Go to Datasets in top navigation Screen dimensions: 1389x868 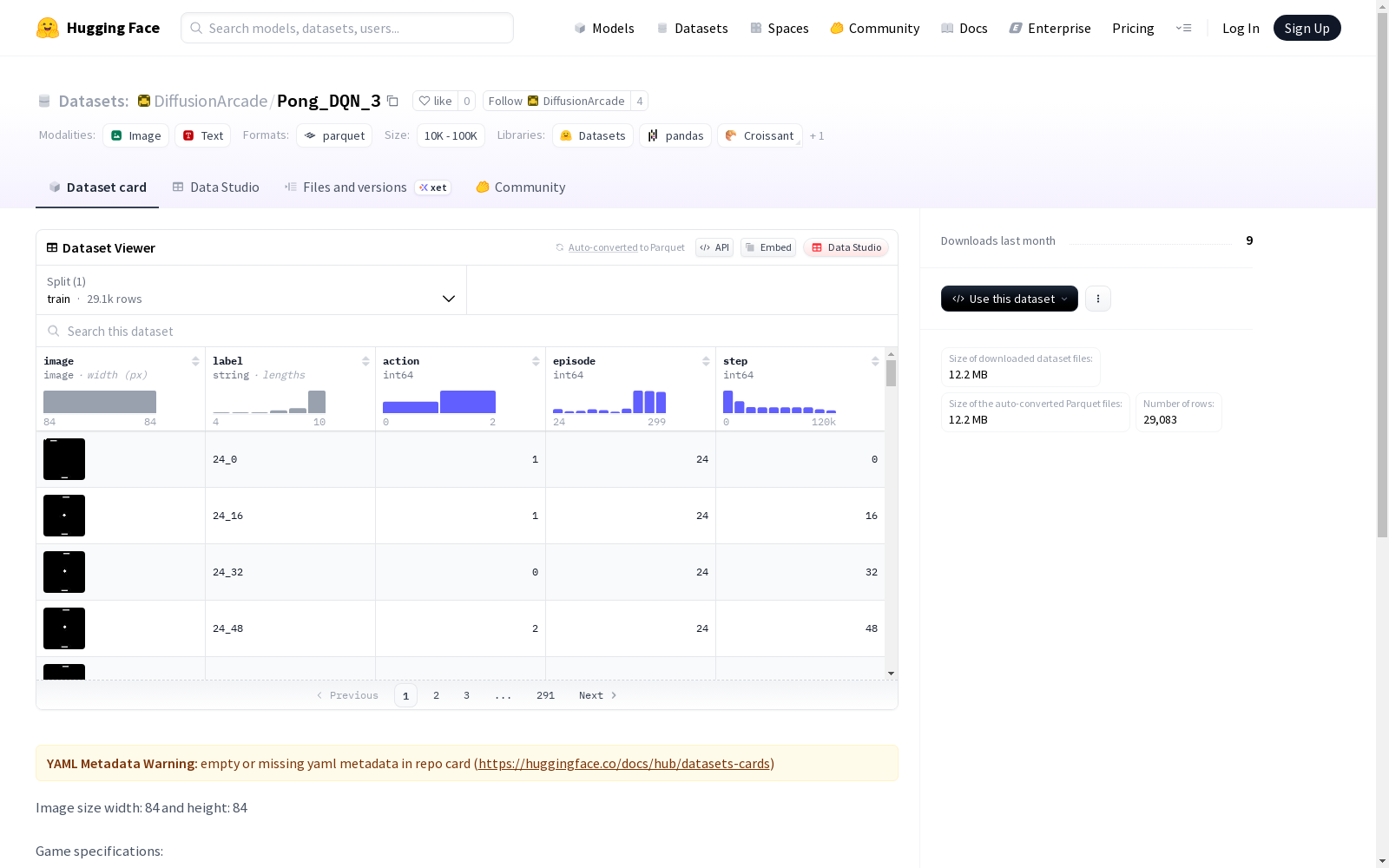tap(692, 28)
